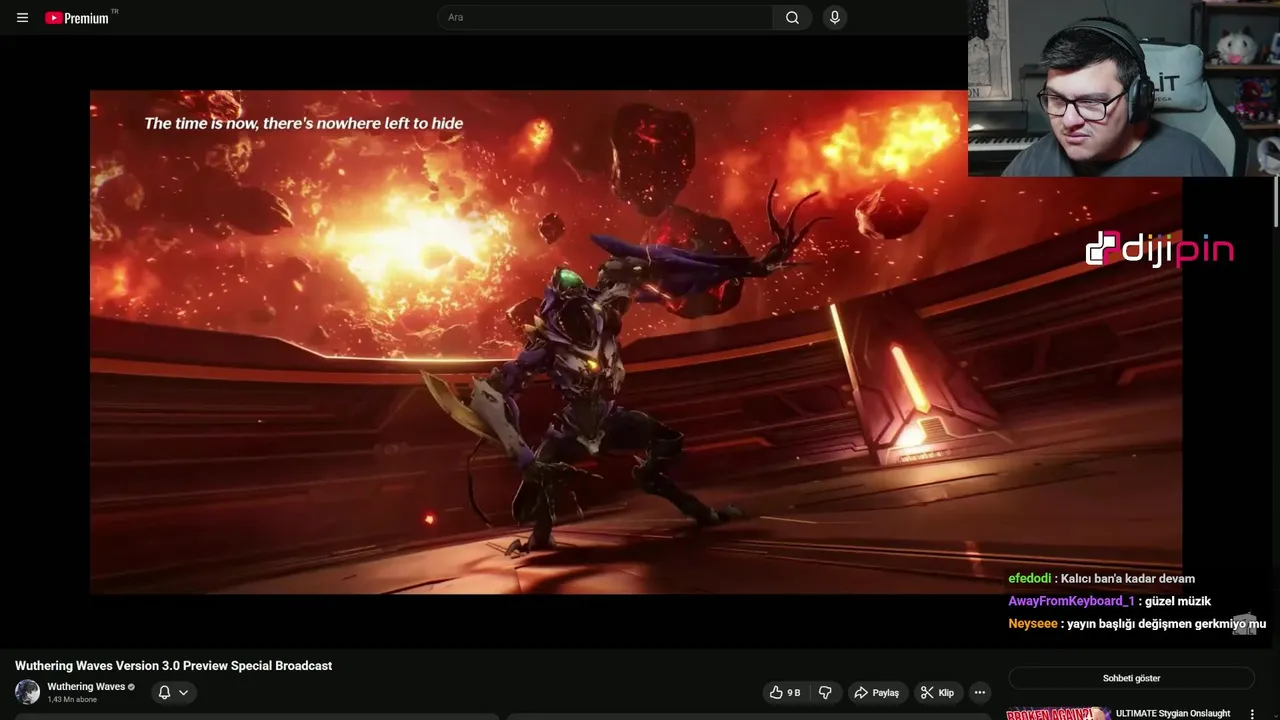The width and height of the screenshot is (1280, 720).
Task: Click chat username efedodi
Action: click(x=1029, y=578)
